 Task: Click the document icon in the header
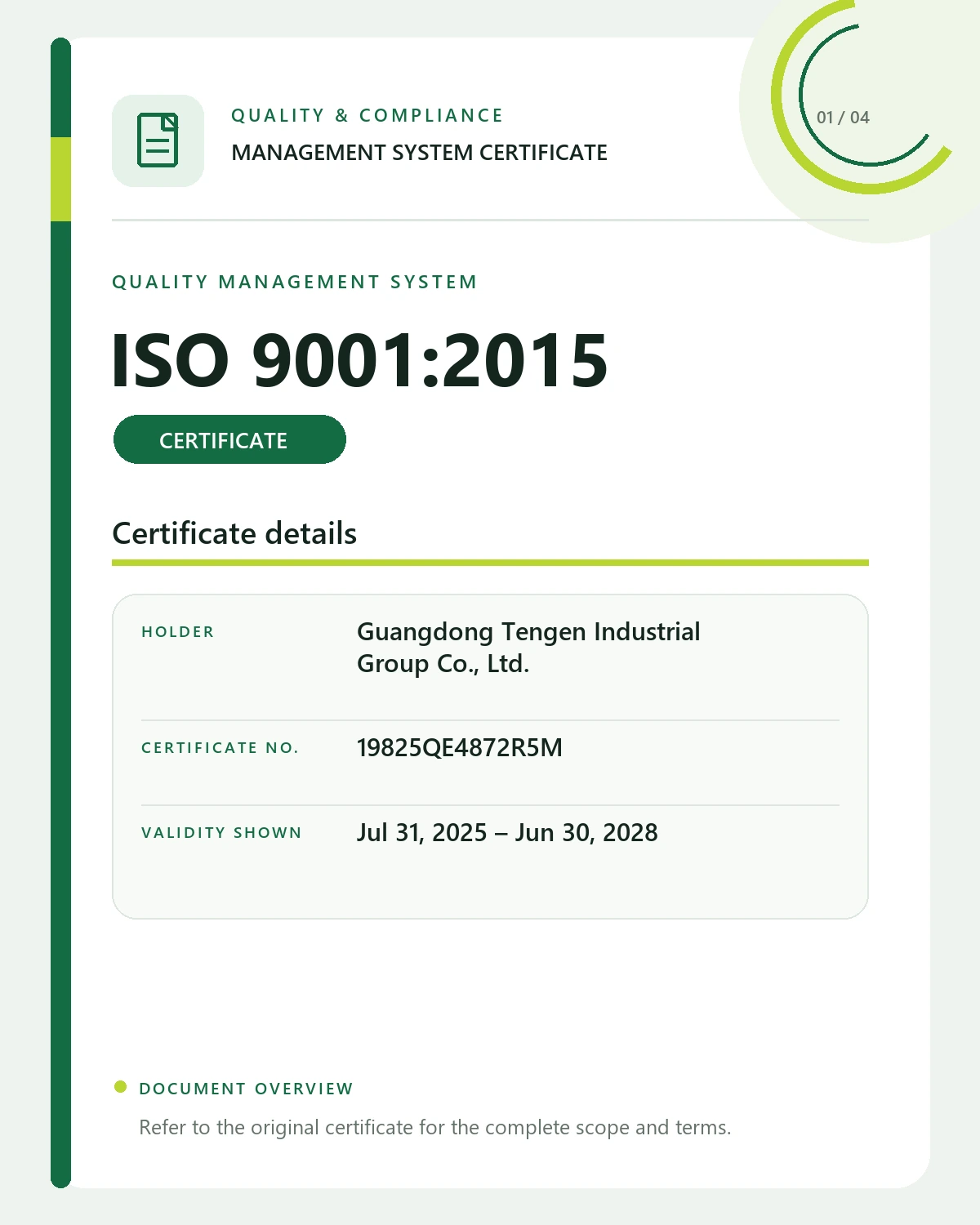(158, 140)
